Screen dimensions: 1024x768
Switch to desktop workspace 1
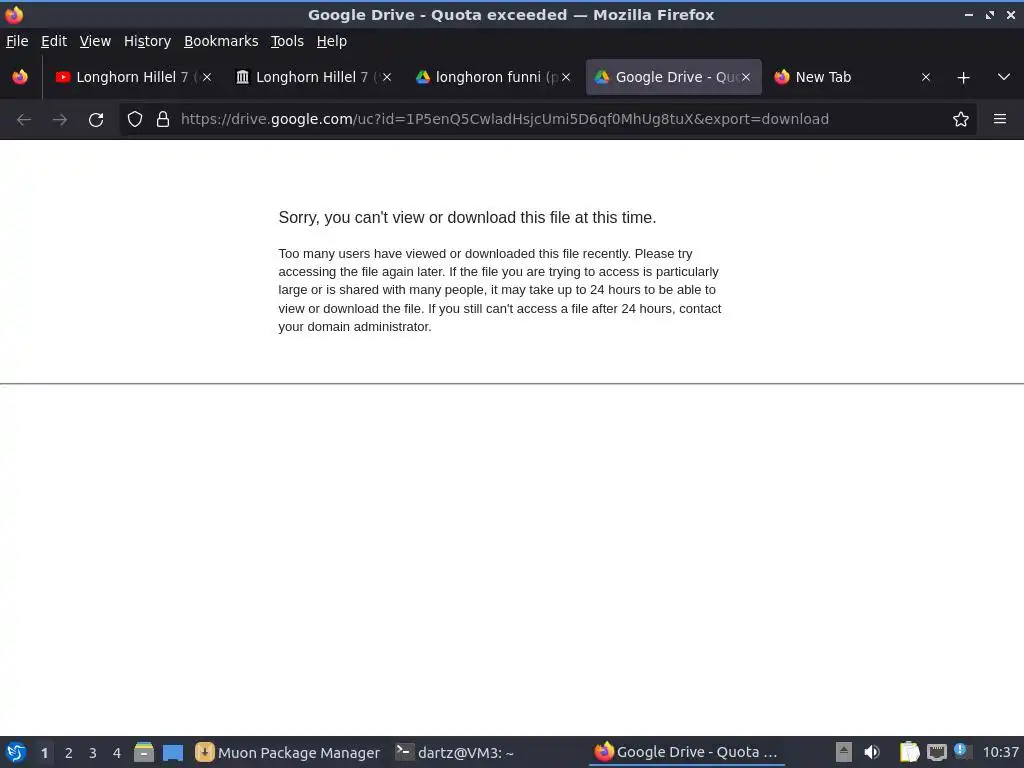tap(44, 753)
